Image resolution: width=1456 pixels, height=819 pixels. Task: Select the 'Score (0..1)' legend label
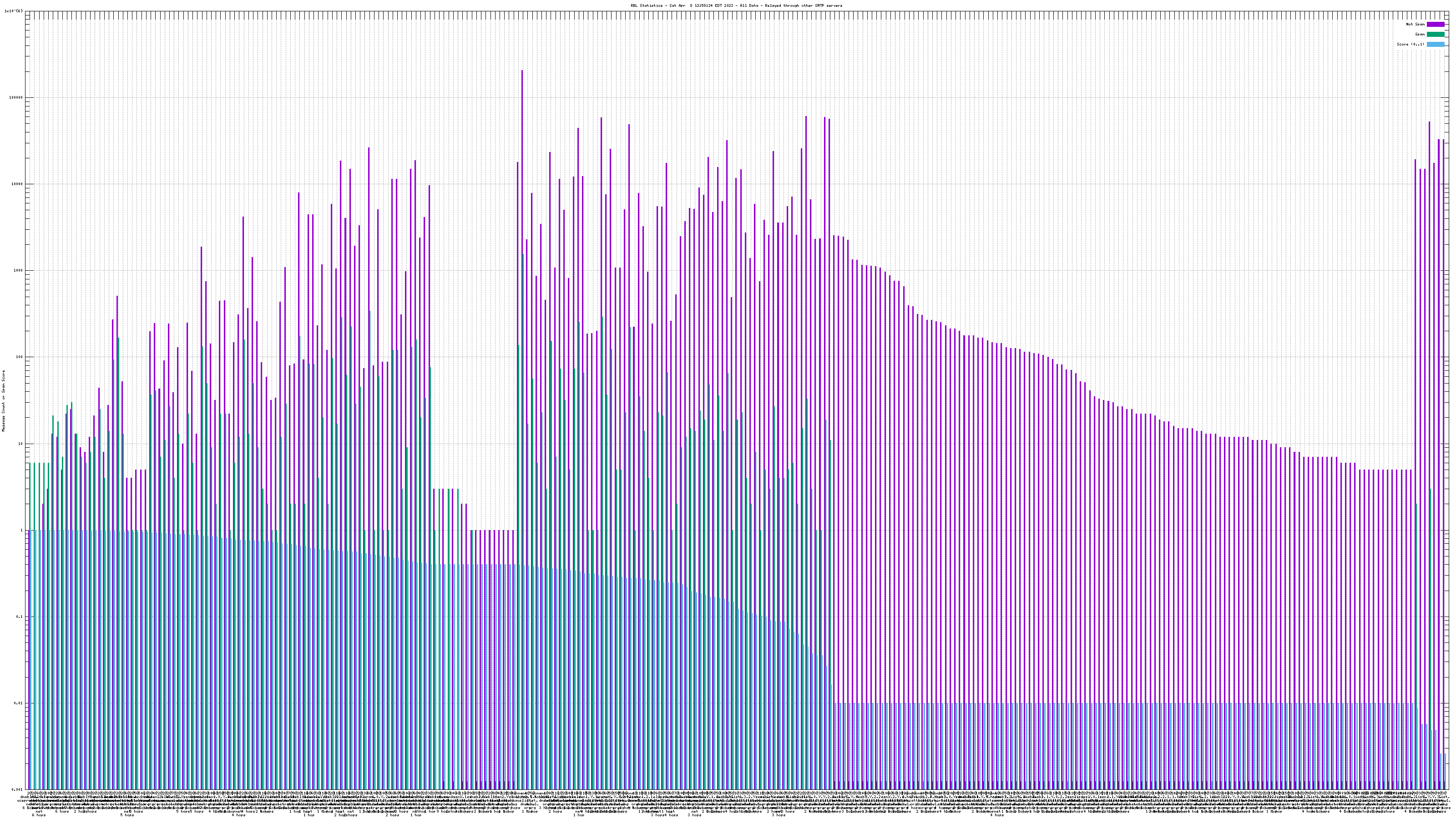coord(1410,44)
